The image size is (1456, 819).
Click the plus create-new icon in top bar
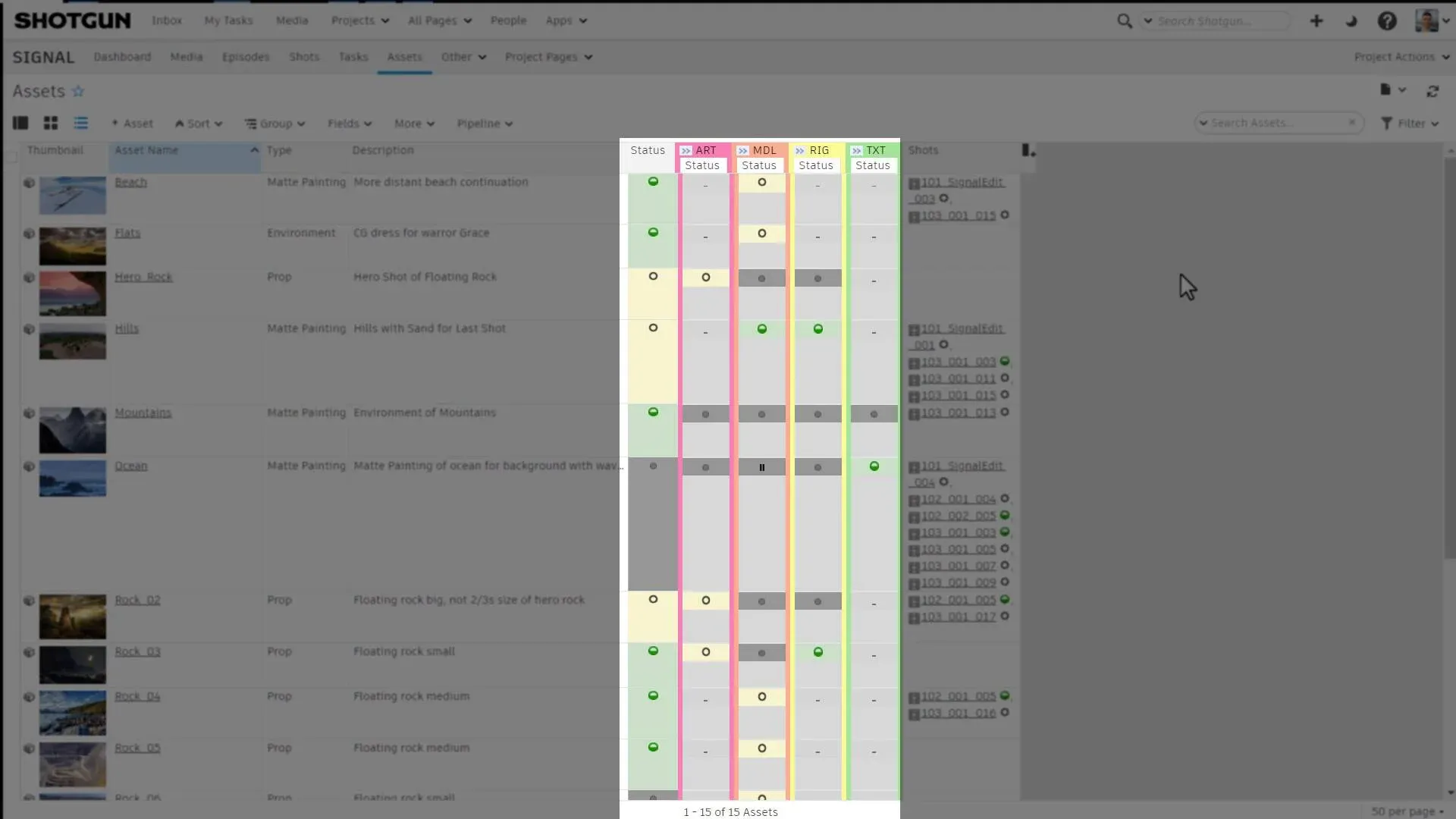coord(1316,21)
